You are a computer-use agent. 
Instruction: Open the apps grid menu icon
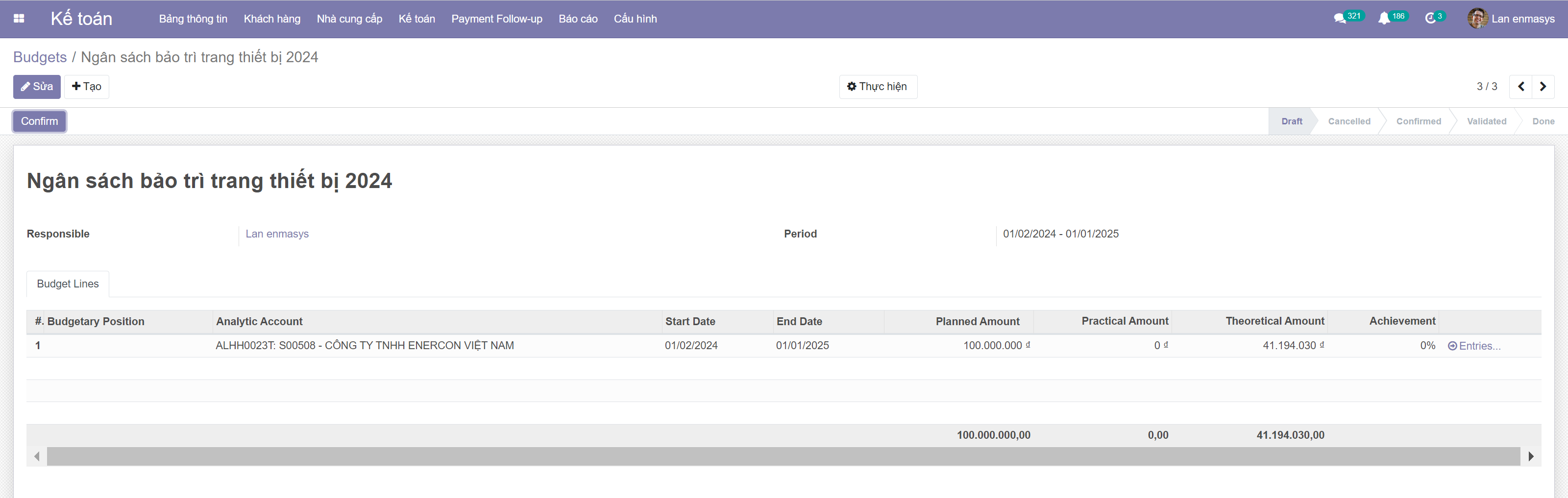tap(19, 19)
